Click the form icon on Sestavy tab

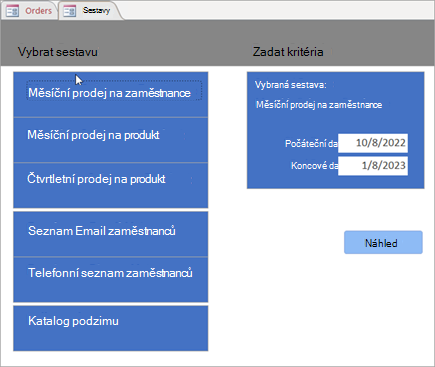coord(70,11)
